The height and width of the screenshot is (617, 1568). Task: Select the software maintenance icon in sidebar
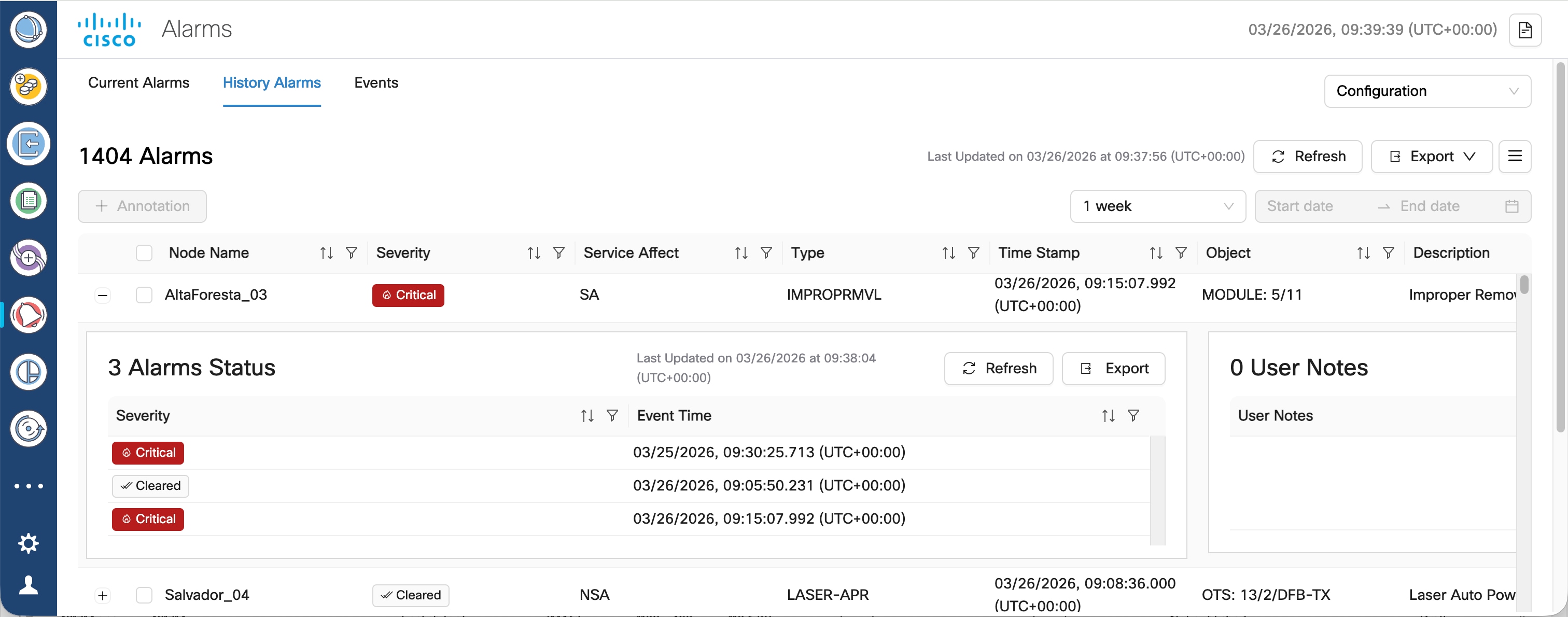[x=29, y=428]
